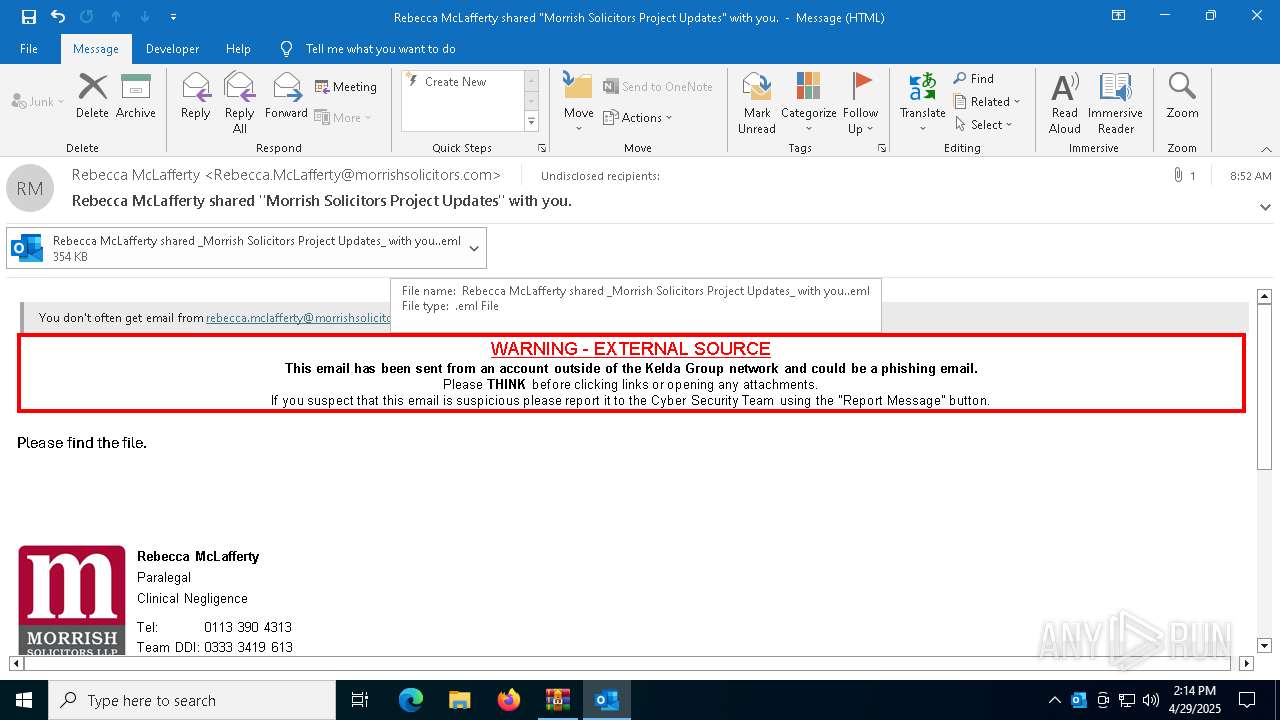Open the Categorize color menu

point(808,103)
